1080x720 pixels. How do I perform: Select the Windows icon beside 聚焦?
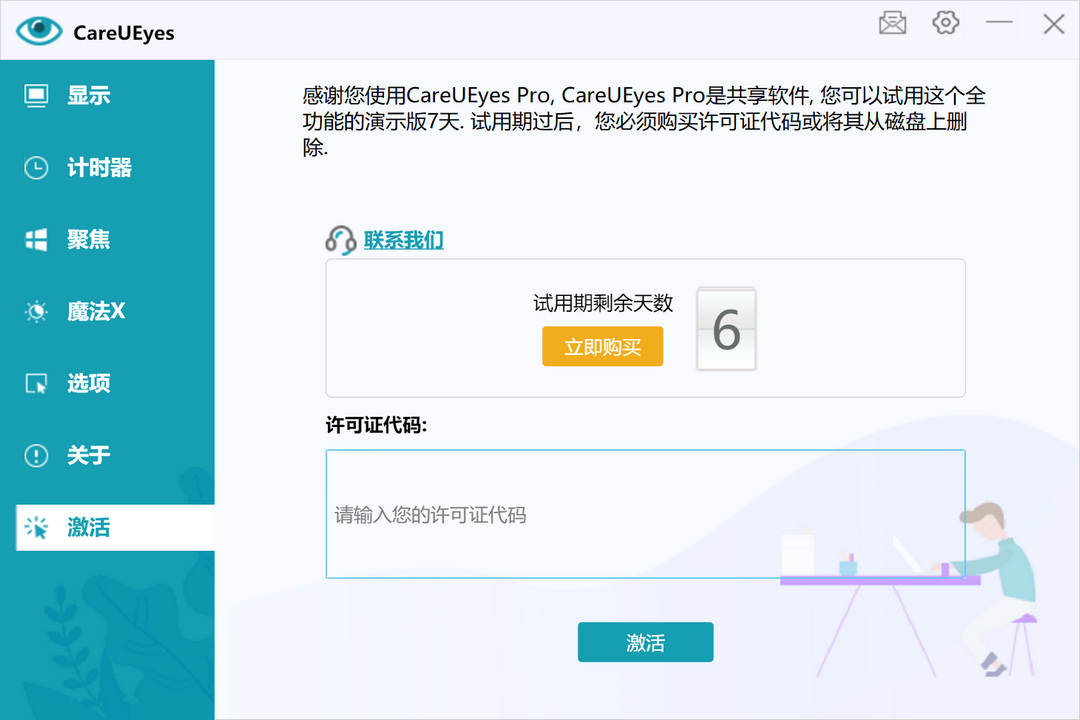(36, 239)
